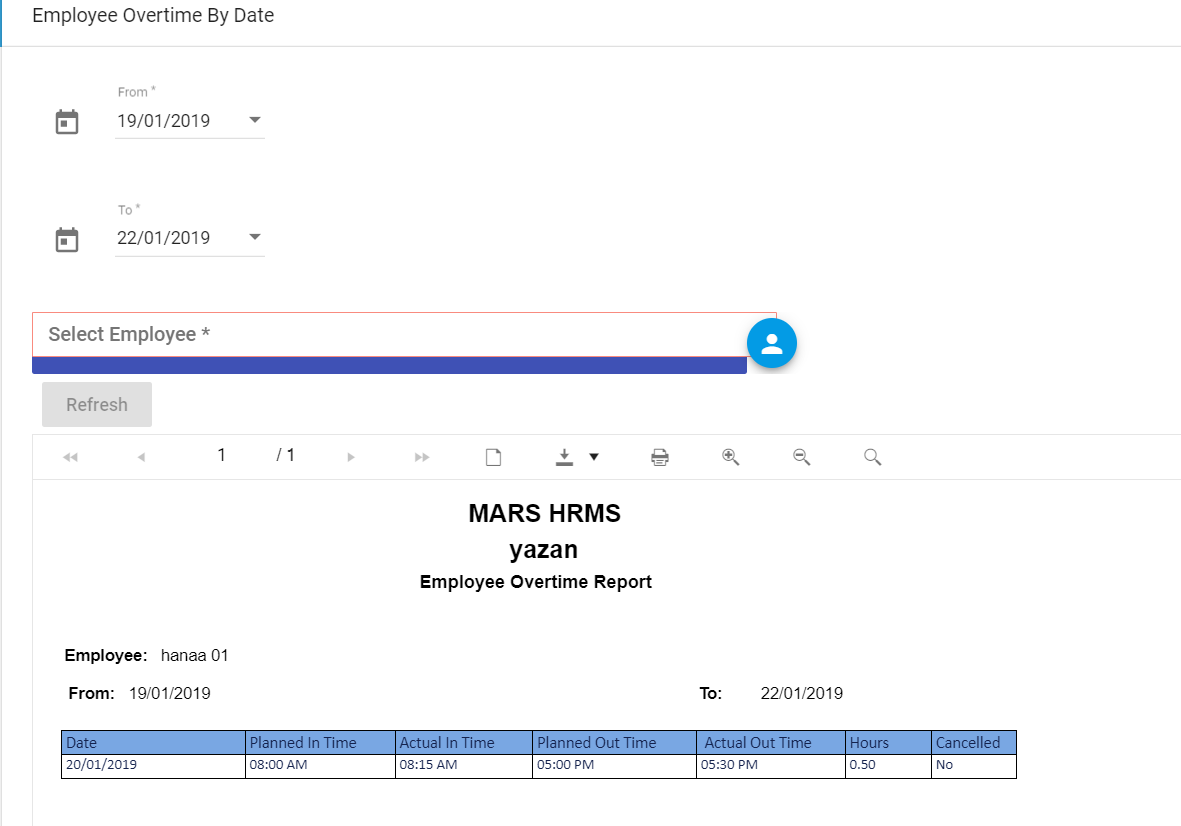Jump to last report page
The width and height of the screenshot is (1181, 826).
coord(422,457)
